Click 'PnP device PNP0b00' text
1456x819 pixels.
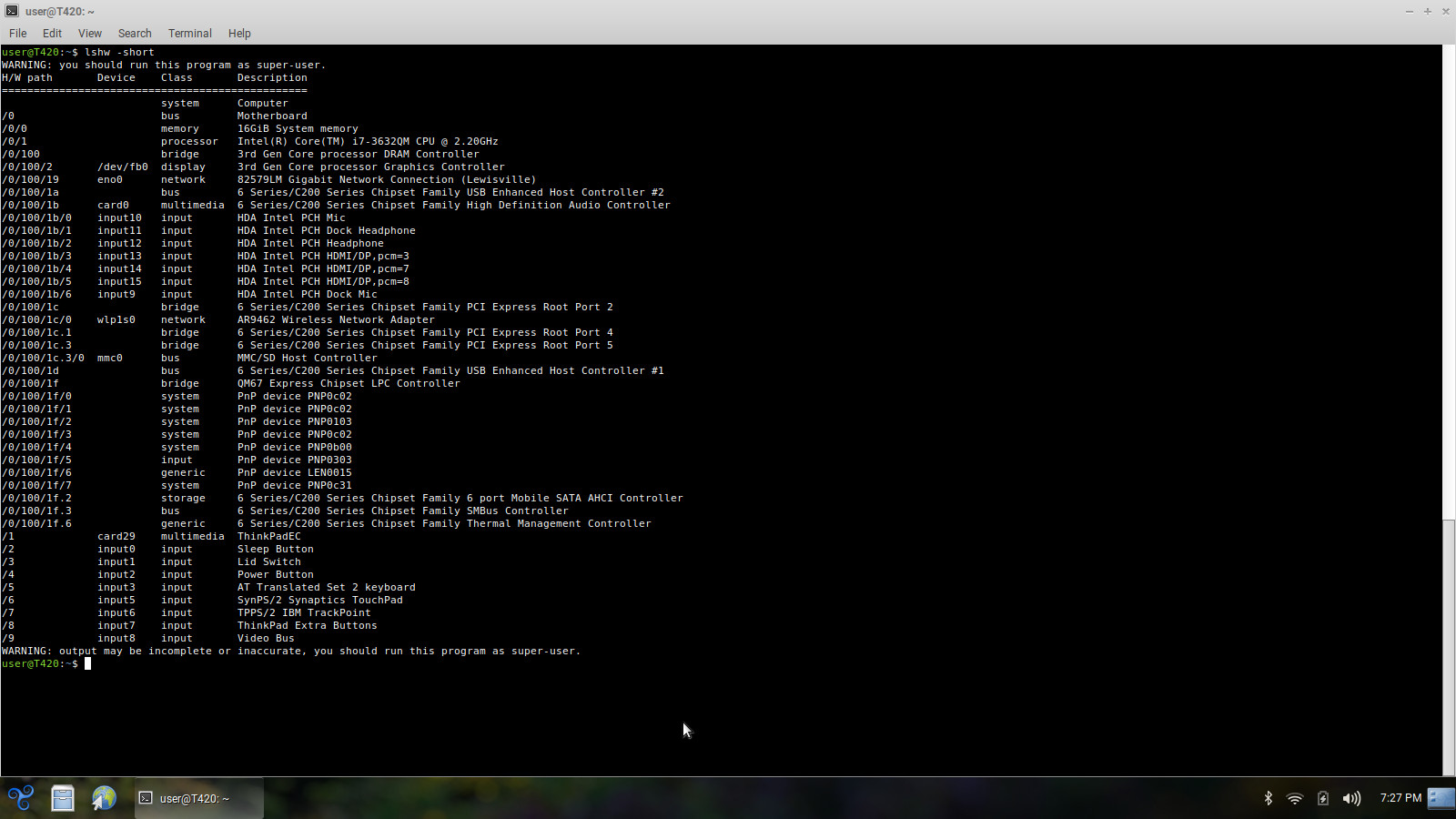294,448
